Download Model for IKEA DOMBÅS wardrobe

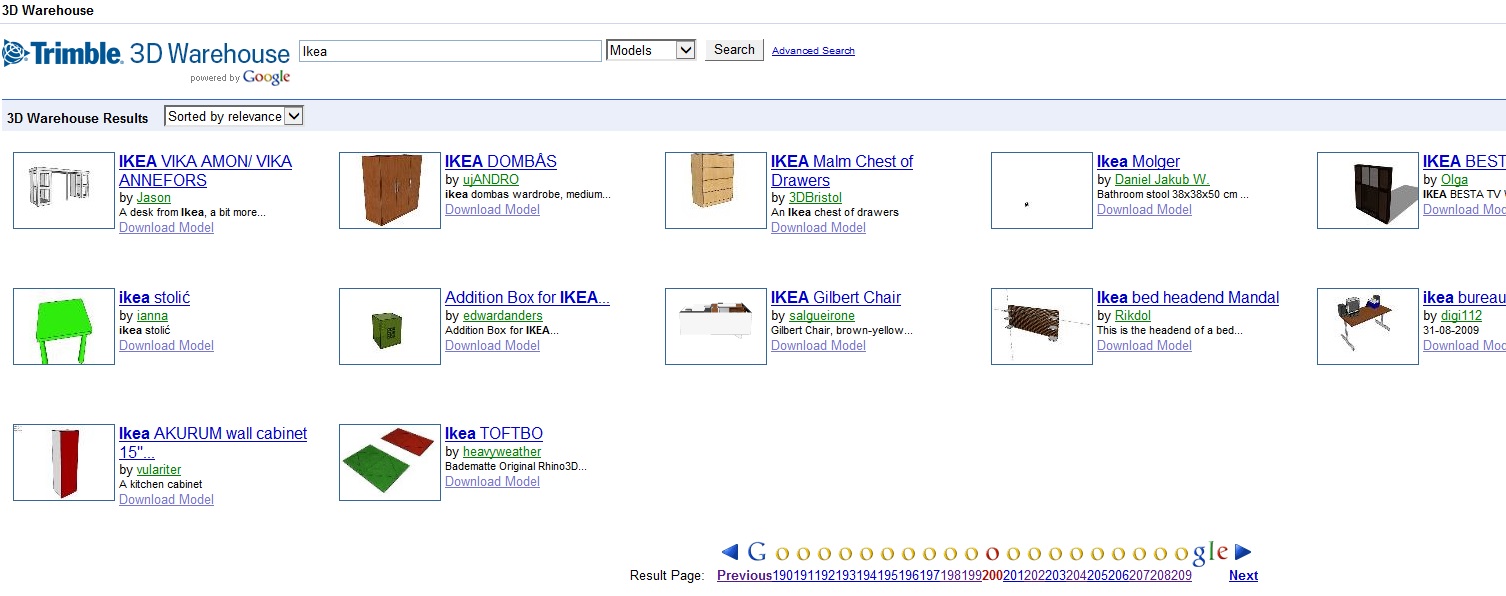(492, 209)
